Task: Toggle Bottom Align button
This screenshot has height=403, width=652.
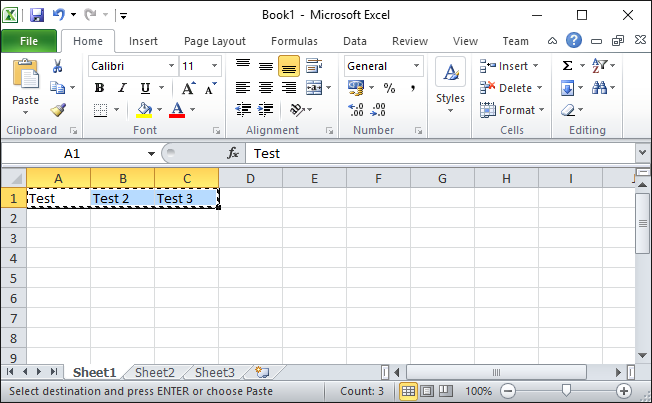Action: (289, 66)
